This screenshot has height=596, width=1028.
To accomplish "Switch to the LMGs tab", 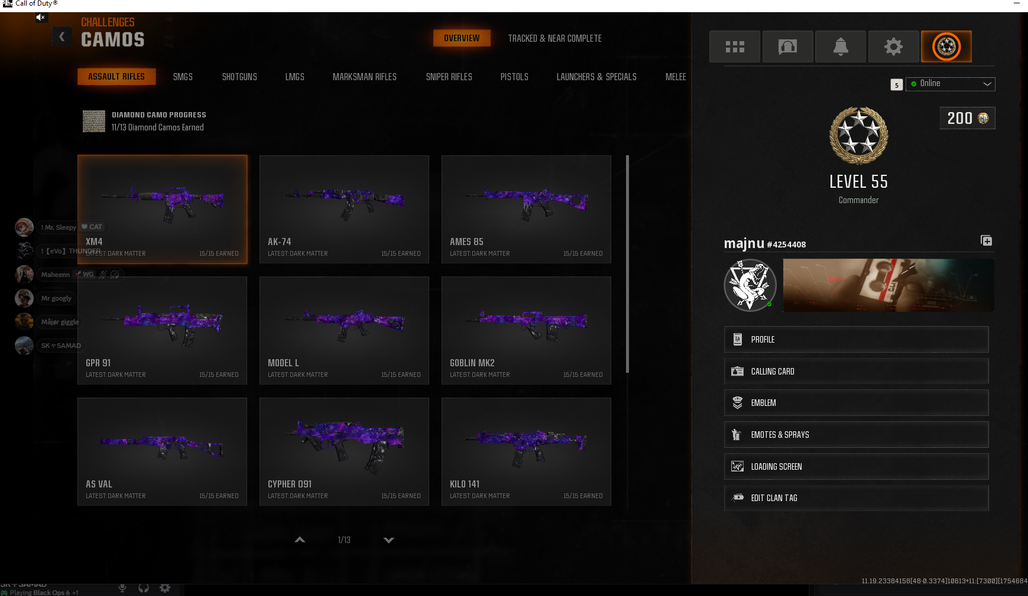I will pos(294,77).
